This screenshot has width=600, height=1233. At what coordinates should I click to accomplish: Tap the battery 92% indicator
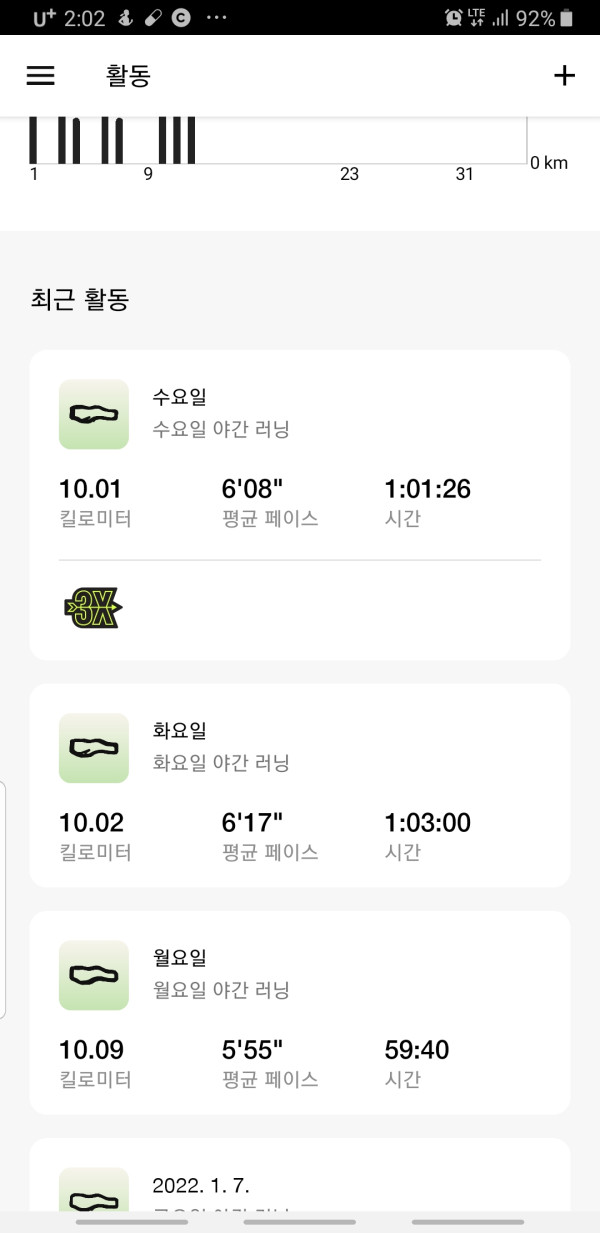tap(545, 18)
